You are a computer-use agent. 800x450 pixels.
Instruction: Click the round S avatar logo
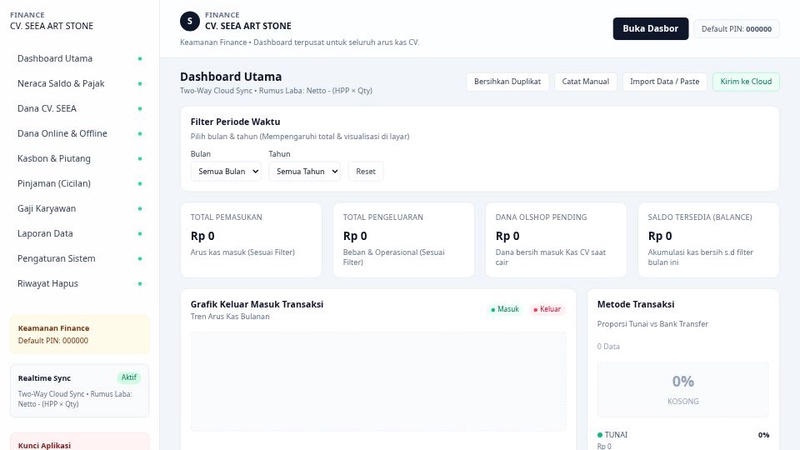pos(190,21)
